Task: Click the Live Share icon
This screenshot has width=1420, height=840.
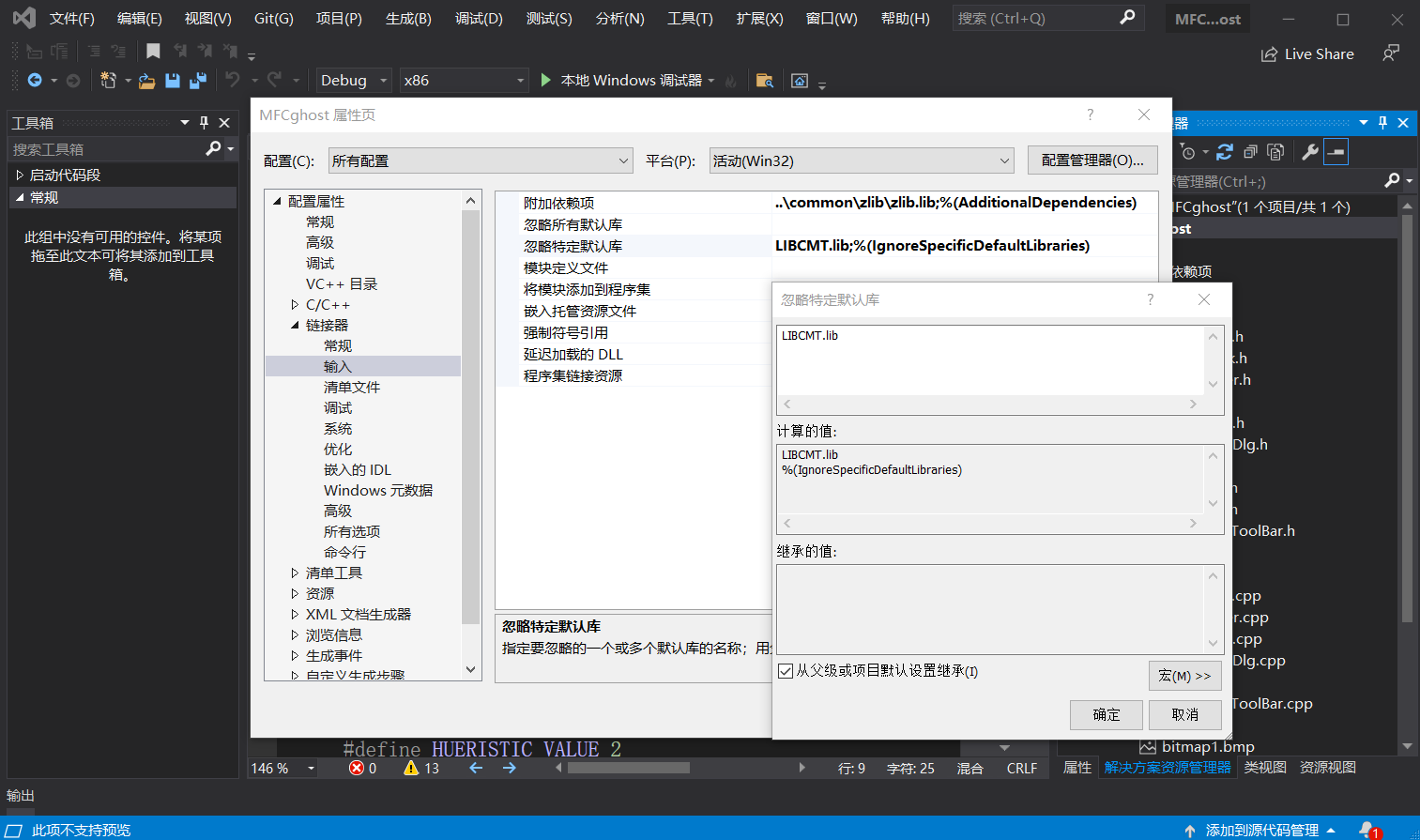Action: pos(1270,54)
